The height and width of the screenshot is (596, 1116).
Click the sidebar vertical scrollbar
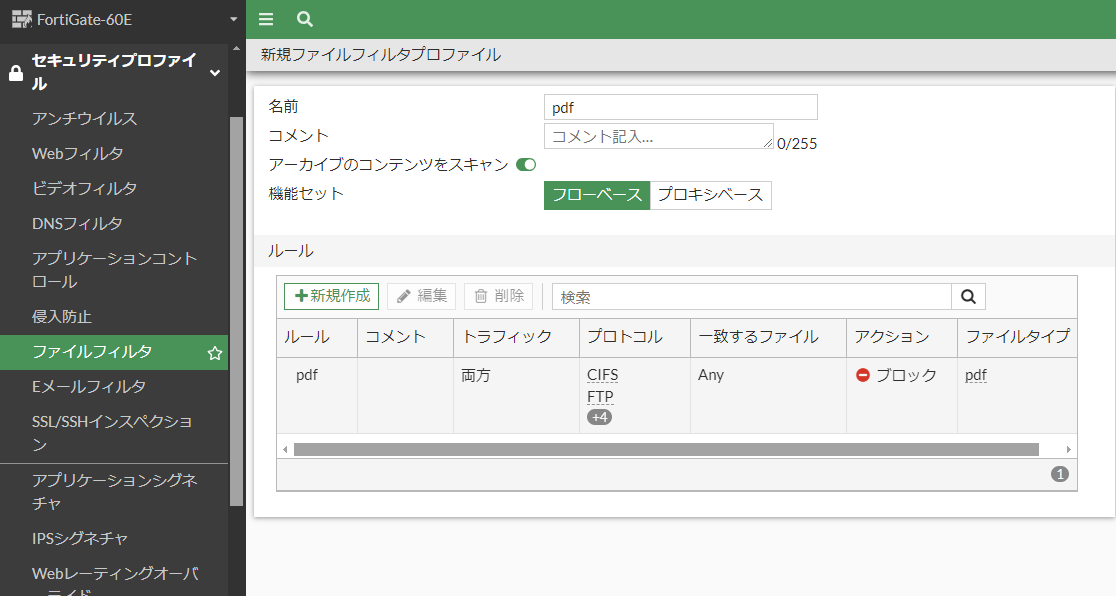pyautogui.click(x=236, y=311)
